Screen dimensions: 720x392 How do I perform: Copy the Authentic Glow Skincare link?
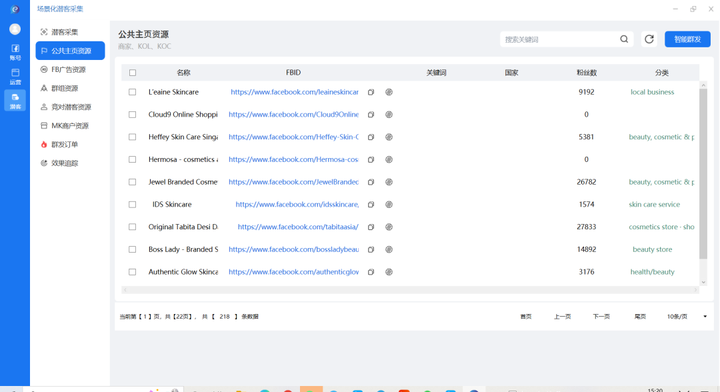371,272
